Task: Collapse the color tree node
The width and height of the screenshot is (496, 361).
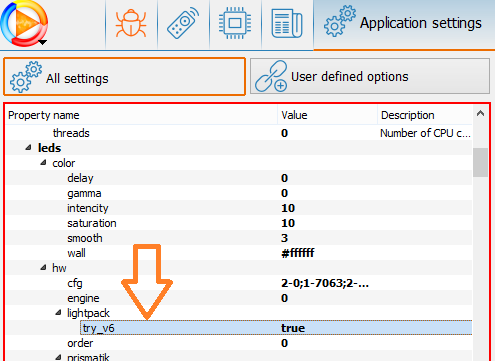Action: coord(43,163)
